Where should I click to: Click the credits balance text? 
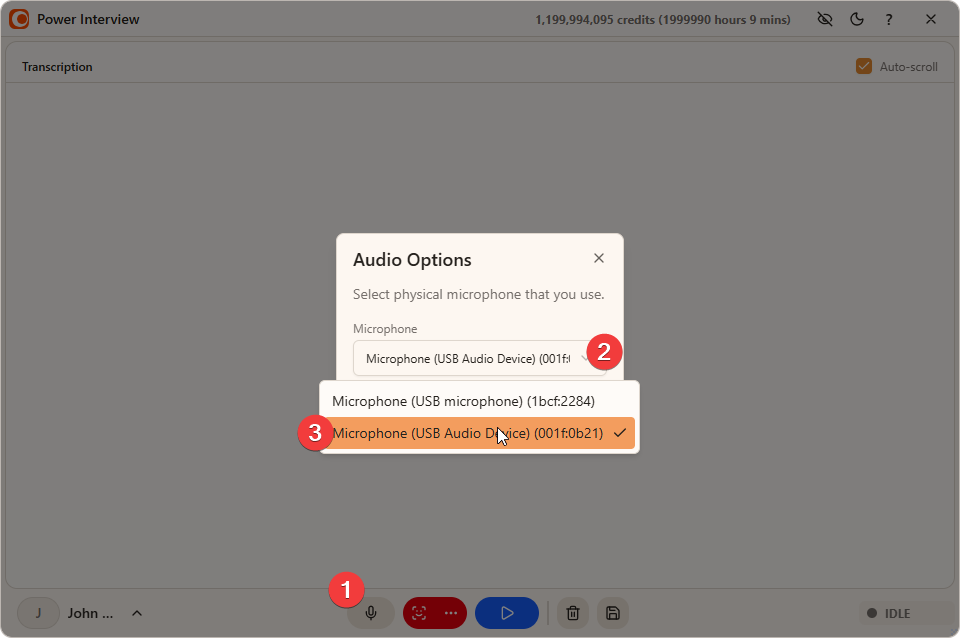(x=662, y=20)
